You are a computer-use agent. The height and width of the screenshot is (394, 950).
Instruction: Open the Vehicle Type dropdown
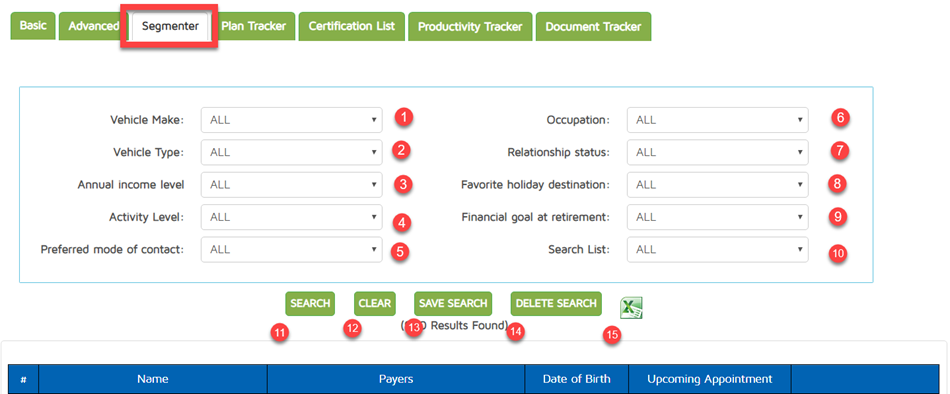tap(291, 152)
